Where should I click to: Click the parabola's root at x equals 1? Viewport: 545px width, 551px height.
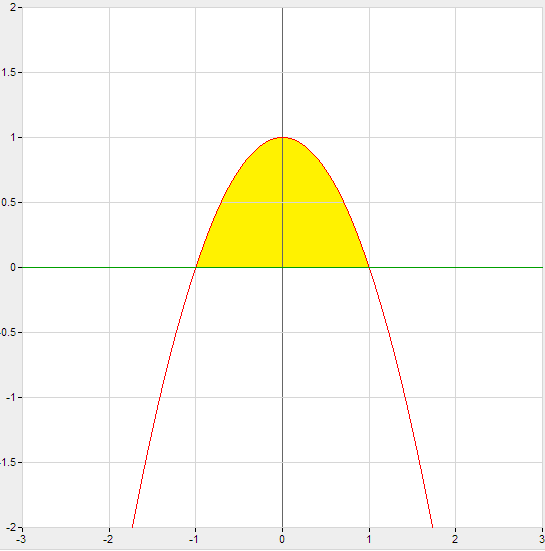[369, 267]
